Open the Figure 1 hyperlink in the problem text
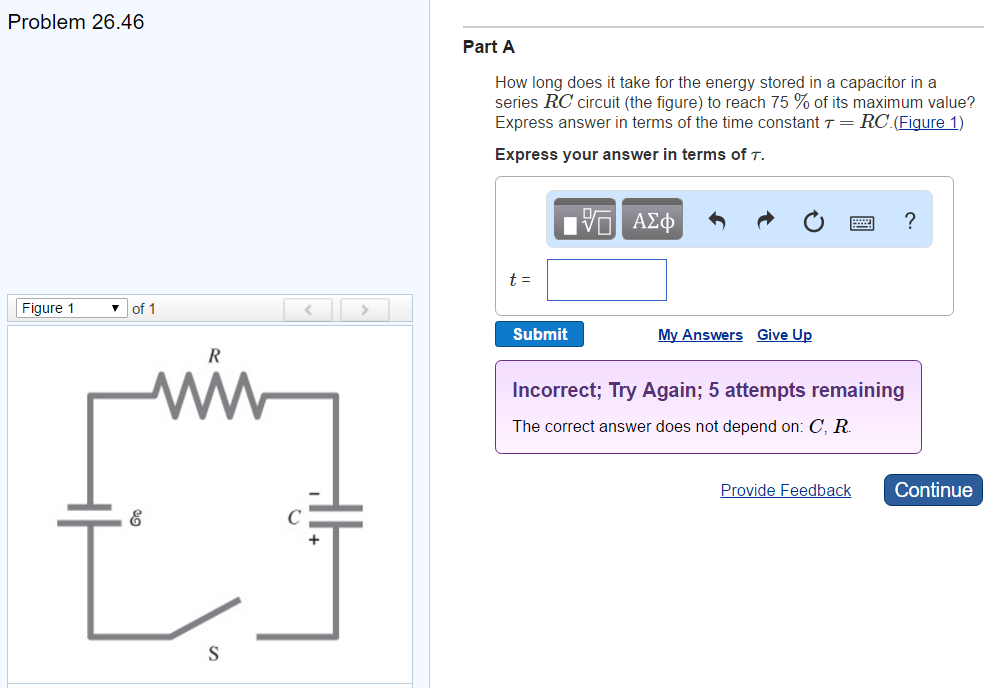This screenshot has height=688, width=996. point(930,122)
